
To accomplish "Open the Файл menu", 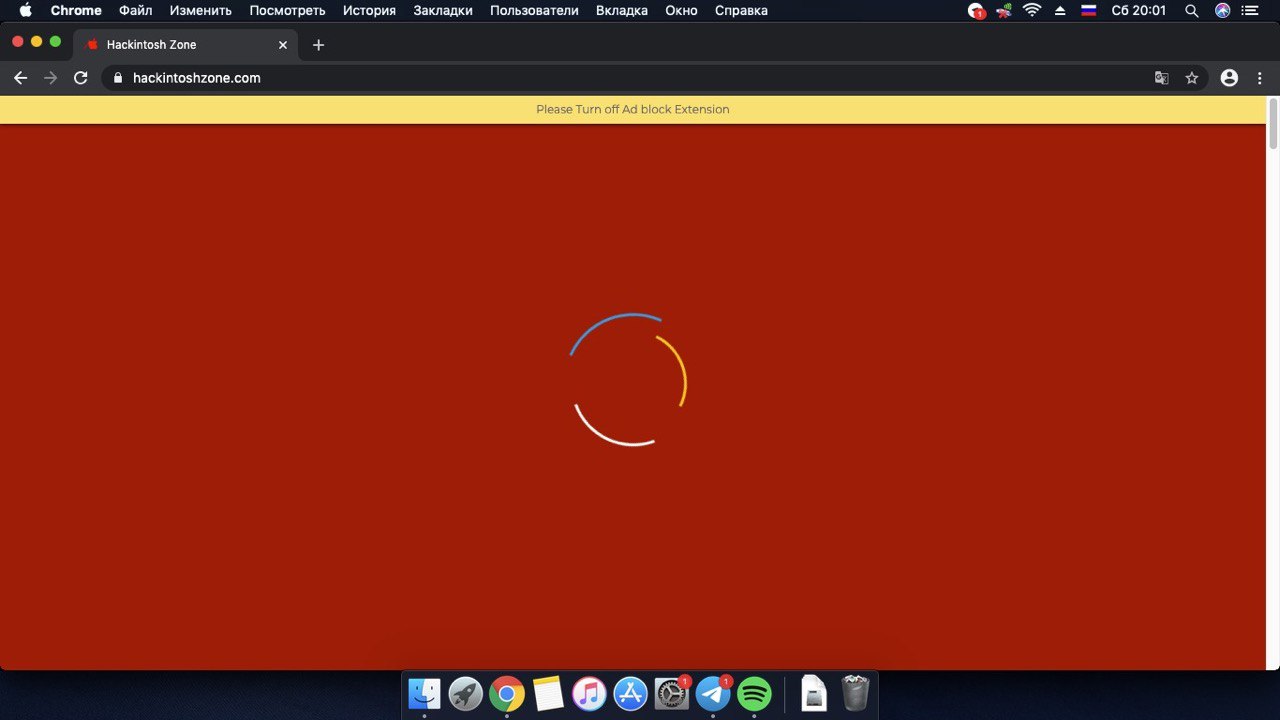I will pos(135,11).
